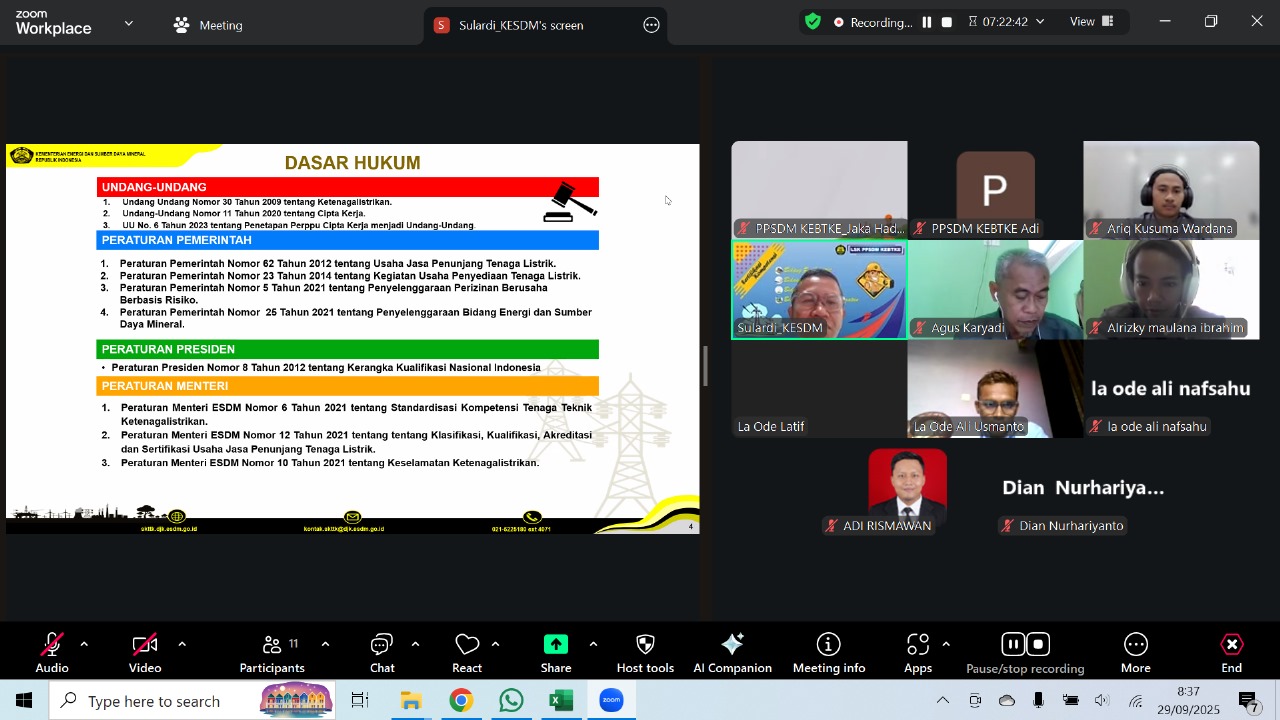
Task: Click the React heart icon
Action: (x=467, y=653)
